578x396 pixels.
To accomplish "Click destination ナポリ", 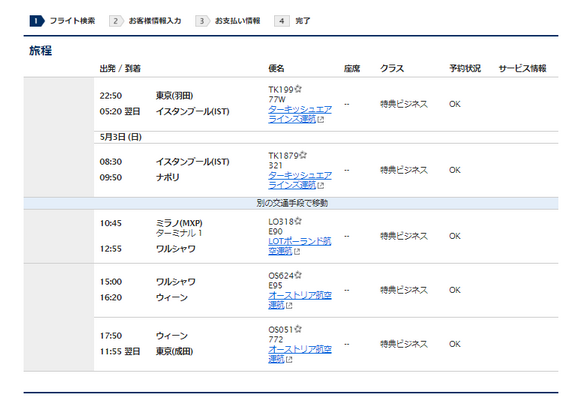I will point(167,177).
